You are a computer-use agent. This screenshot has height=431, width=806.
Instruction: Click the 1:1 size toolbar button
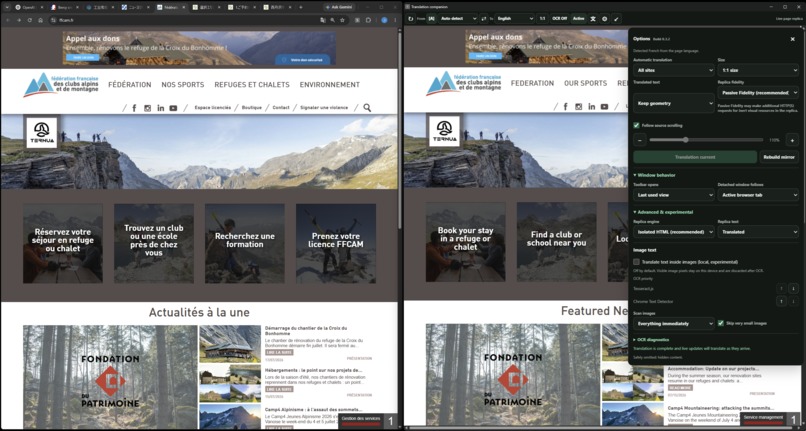click(542, 19)
